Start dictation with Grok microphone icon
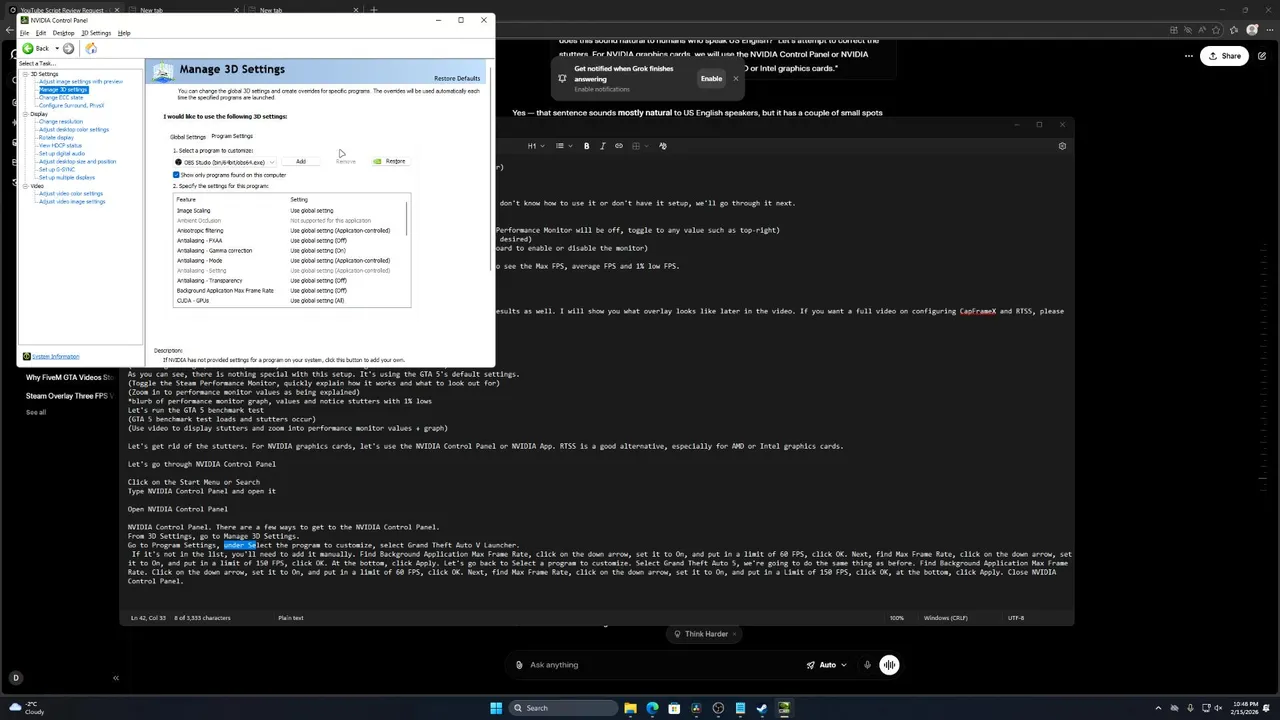1280x720 pixels. (x=866, y=665)
